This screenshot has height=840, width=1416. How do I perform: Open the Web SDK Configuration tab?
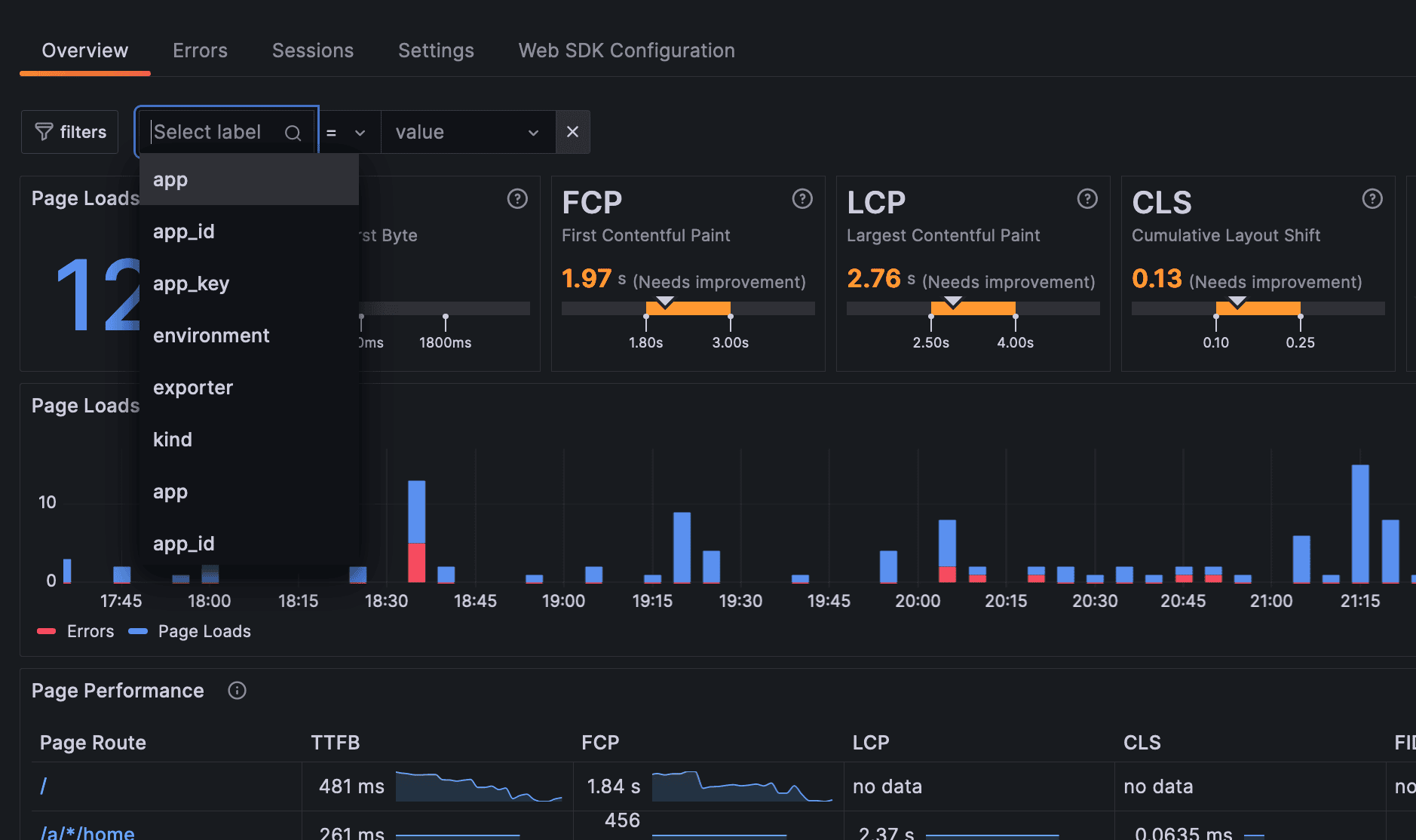626,50
